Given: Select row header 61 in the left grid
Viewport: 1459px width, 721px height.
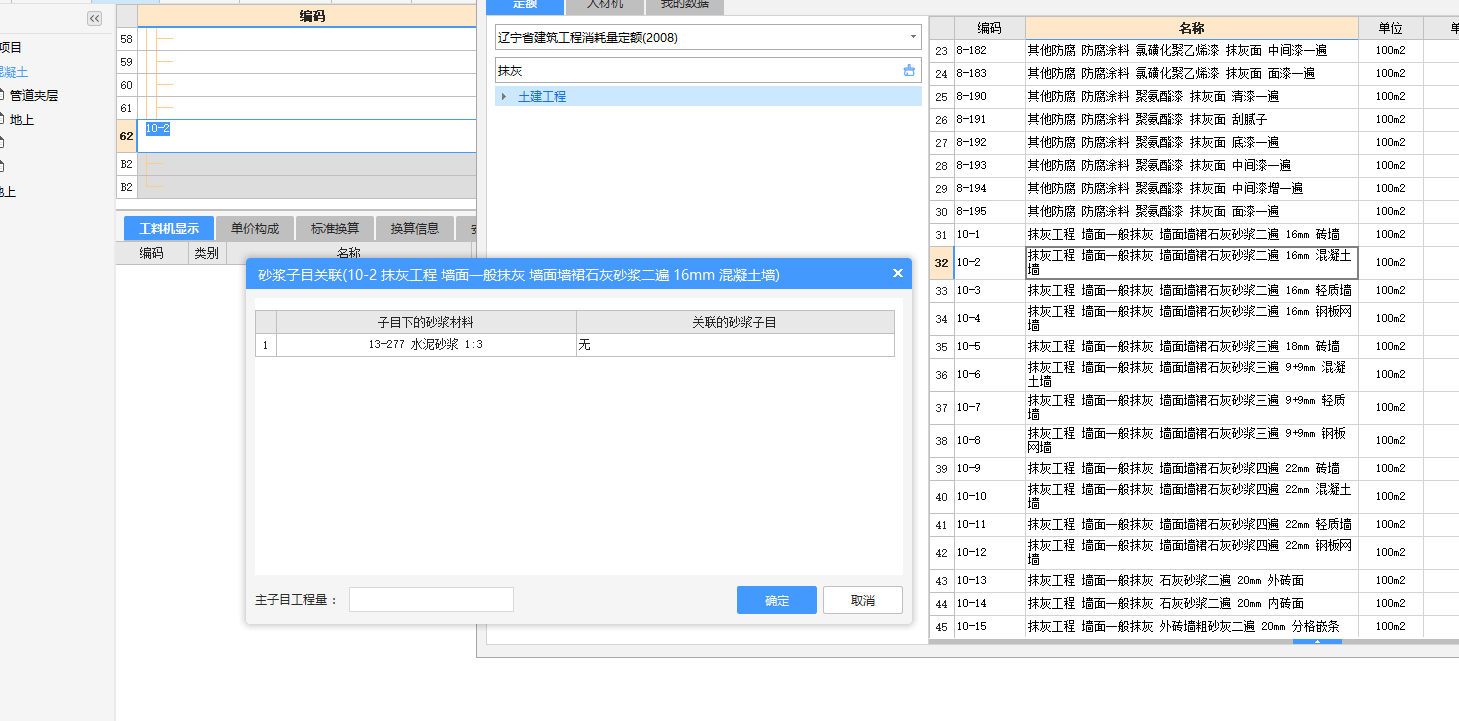Looking at the screenshot, I should click(126, 108).
